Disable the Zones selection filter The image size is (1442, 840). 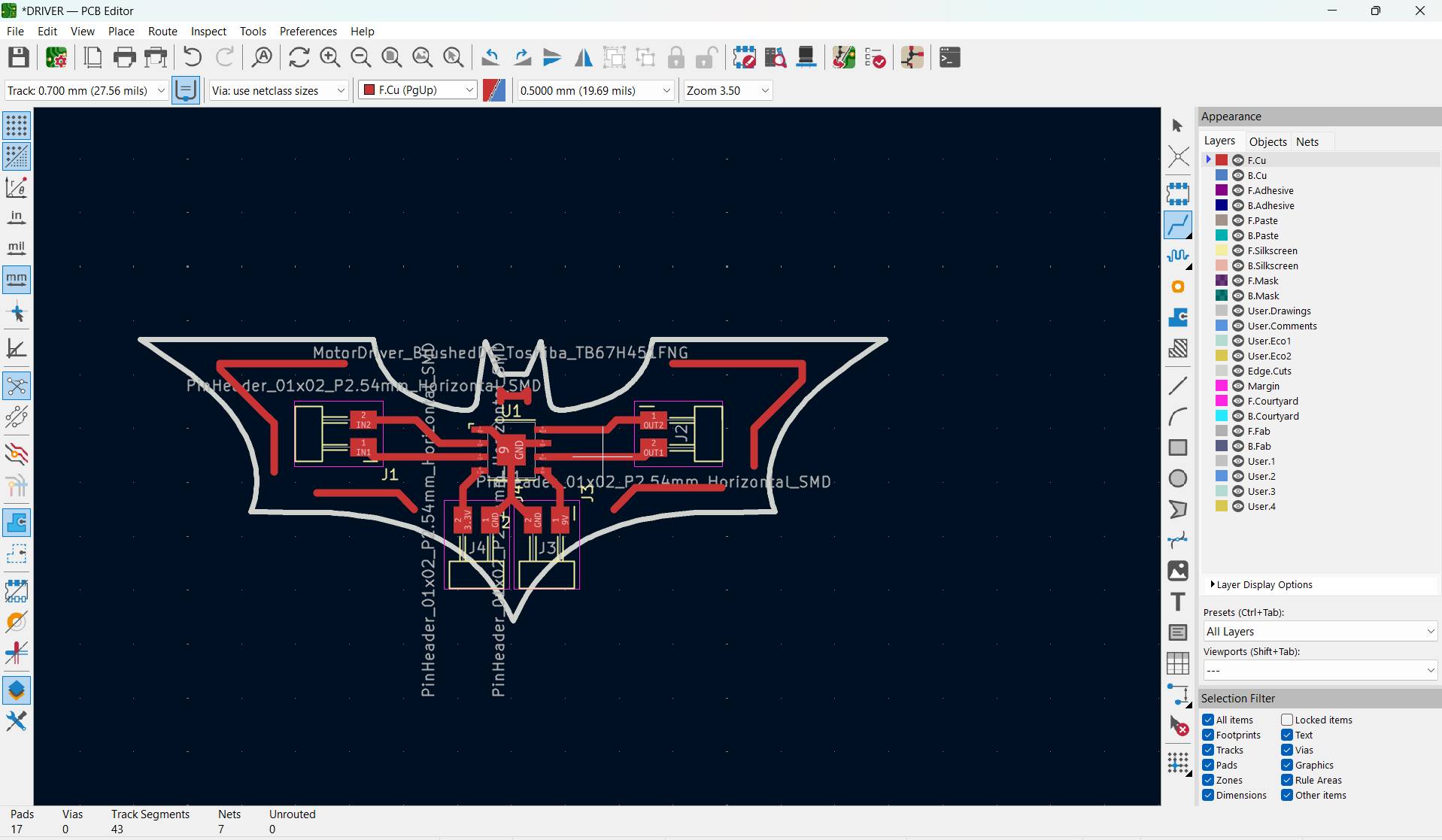[x=1209, y=780]
